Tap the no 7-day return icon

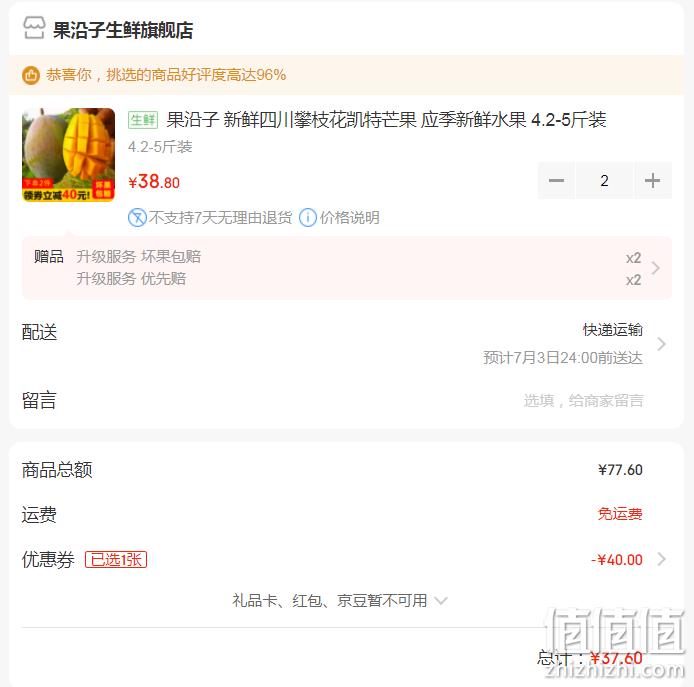(x=137, y=218)
